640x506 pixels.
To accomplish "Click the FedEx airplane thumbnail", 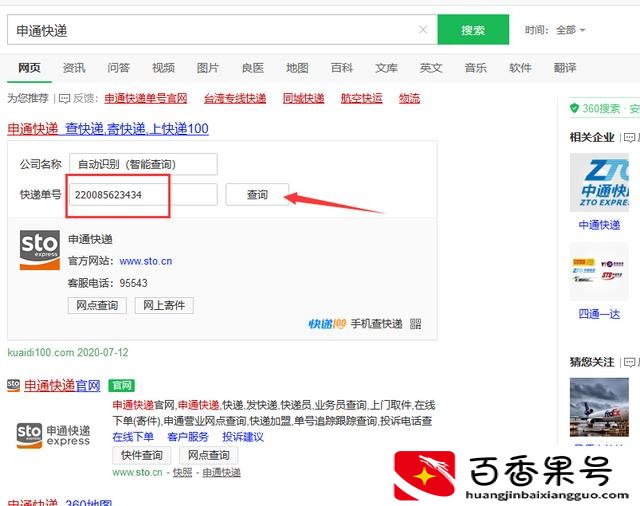I will (599, 407).
